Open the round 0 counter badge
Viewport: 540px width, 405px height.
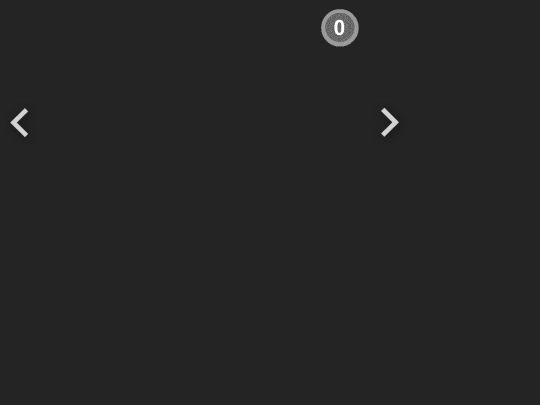pos(340,28)
